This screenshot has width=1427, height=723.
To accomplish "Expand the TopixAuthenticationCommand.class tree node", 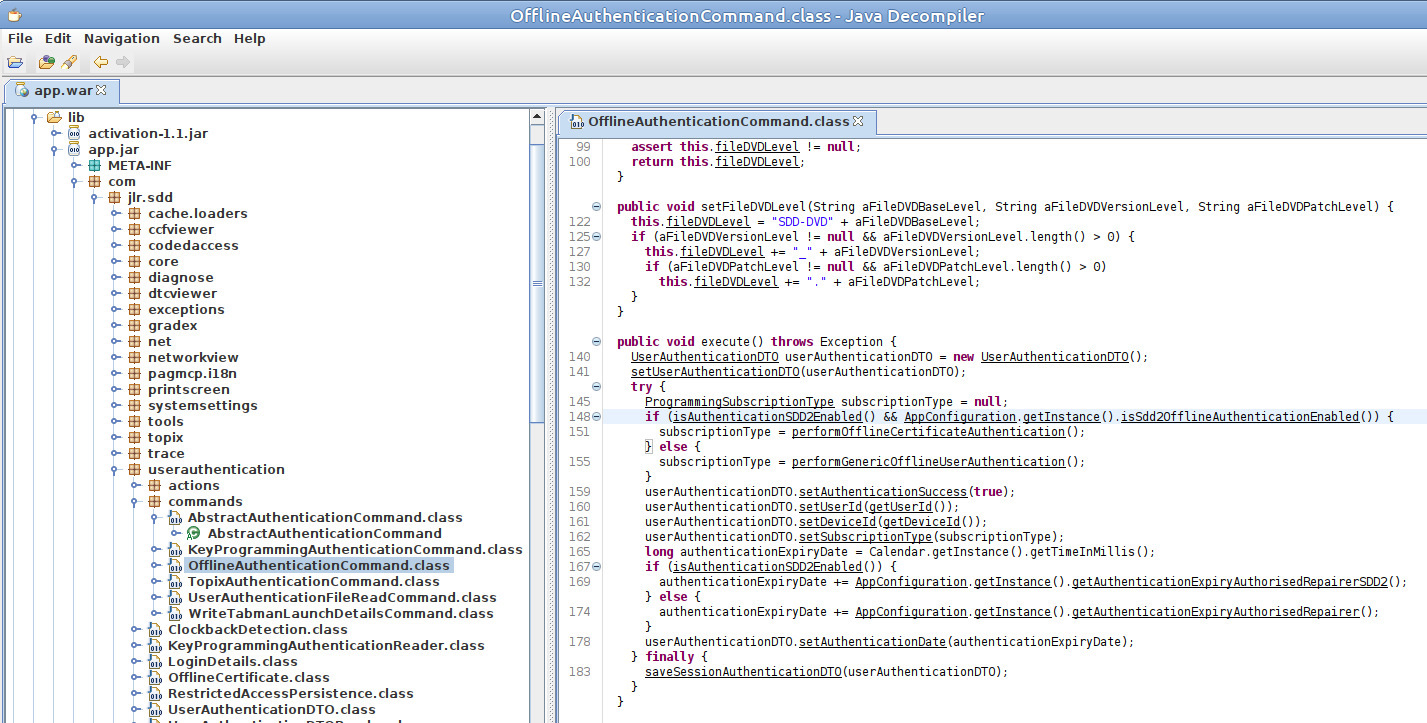I will tap(154, 582).
